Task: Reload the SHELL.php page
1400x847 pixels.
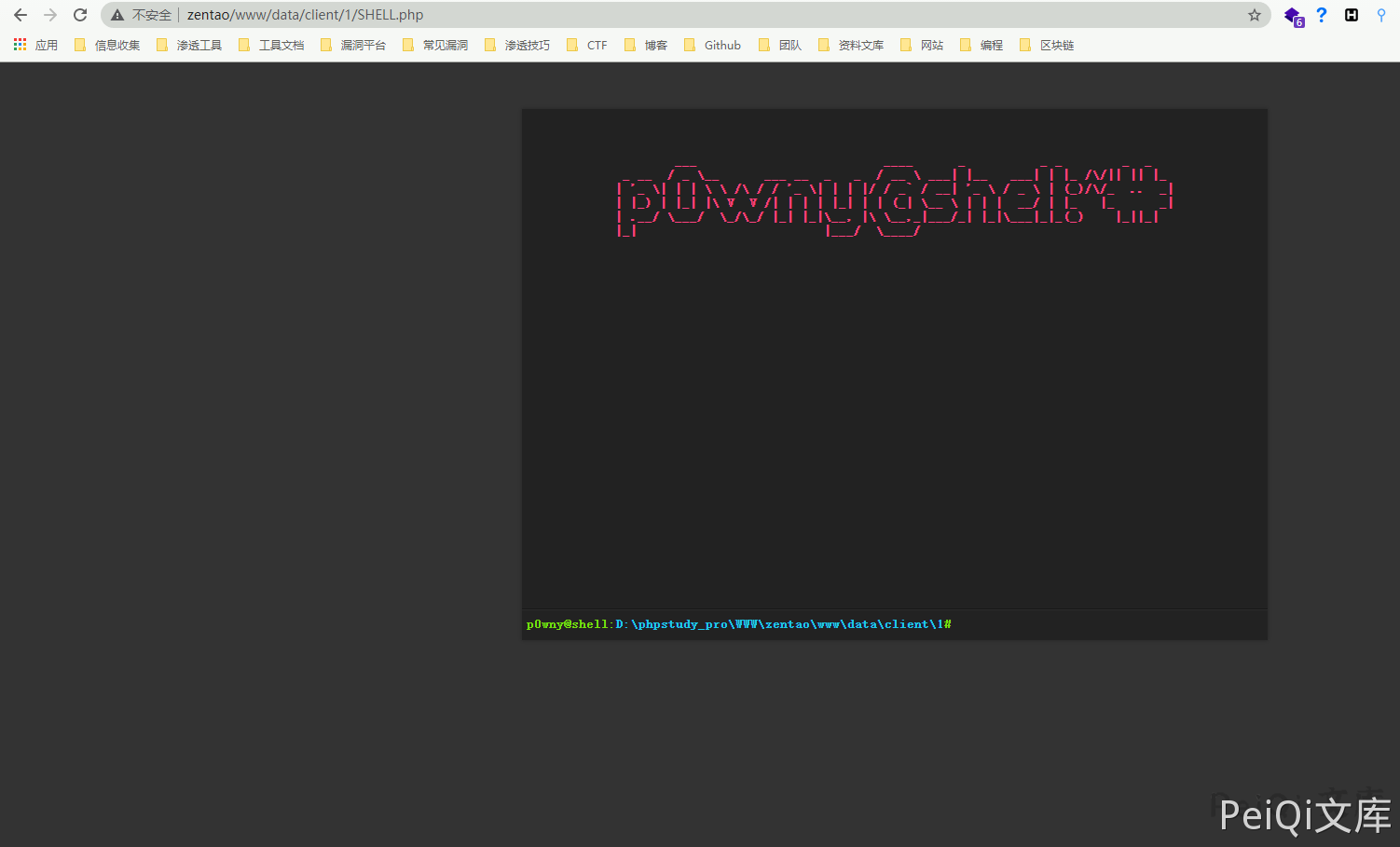Action: [80, 15]
